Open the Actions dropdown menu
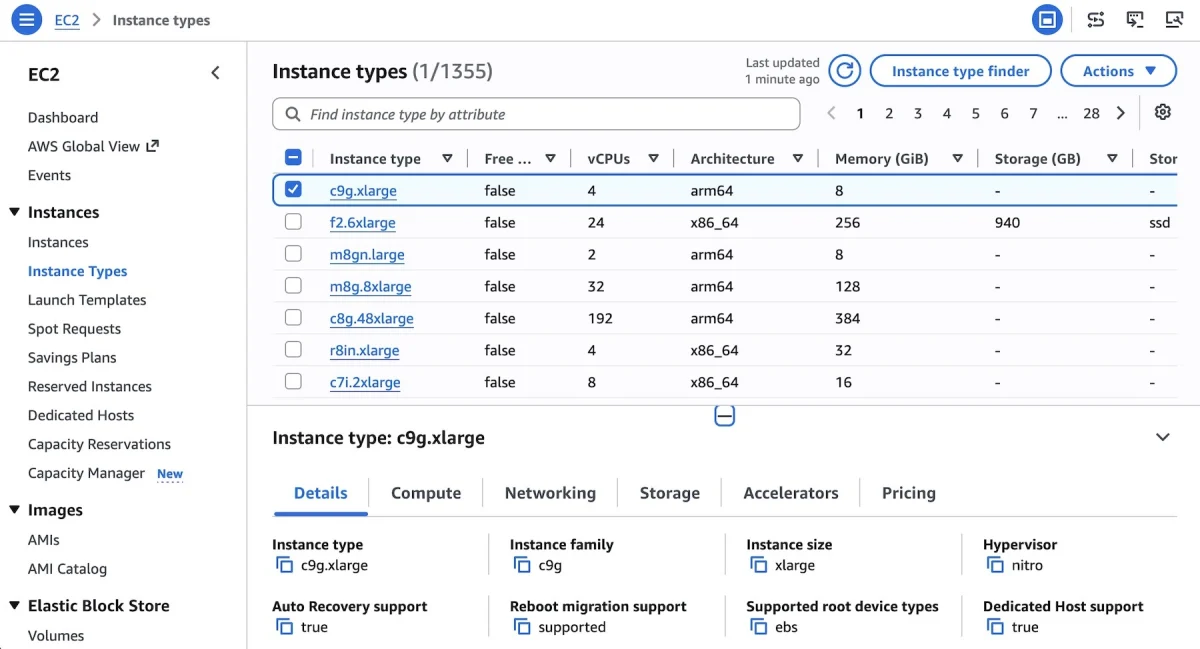This screenshot has height=649, width=1200. coord(1119,71)
